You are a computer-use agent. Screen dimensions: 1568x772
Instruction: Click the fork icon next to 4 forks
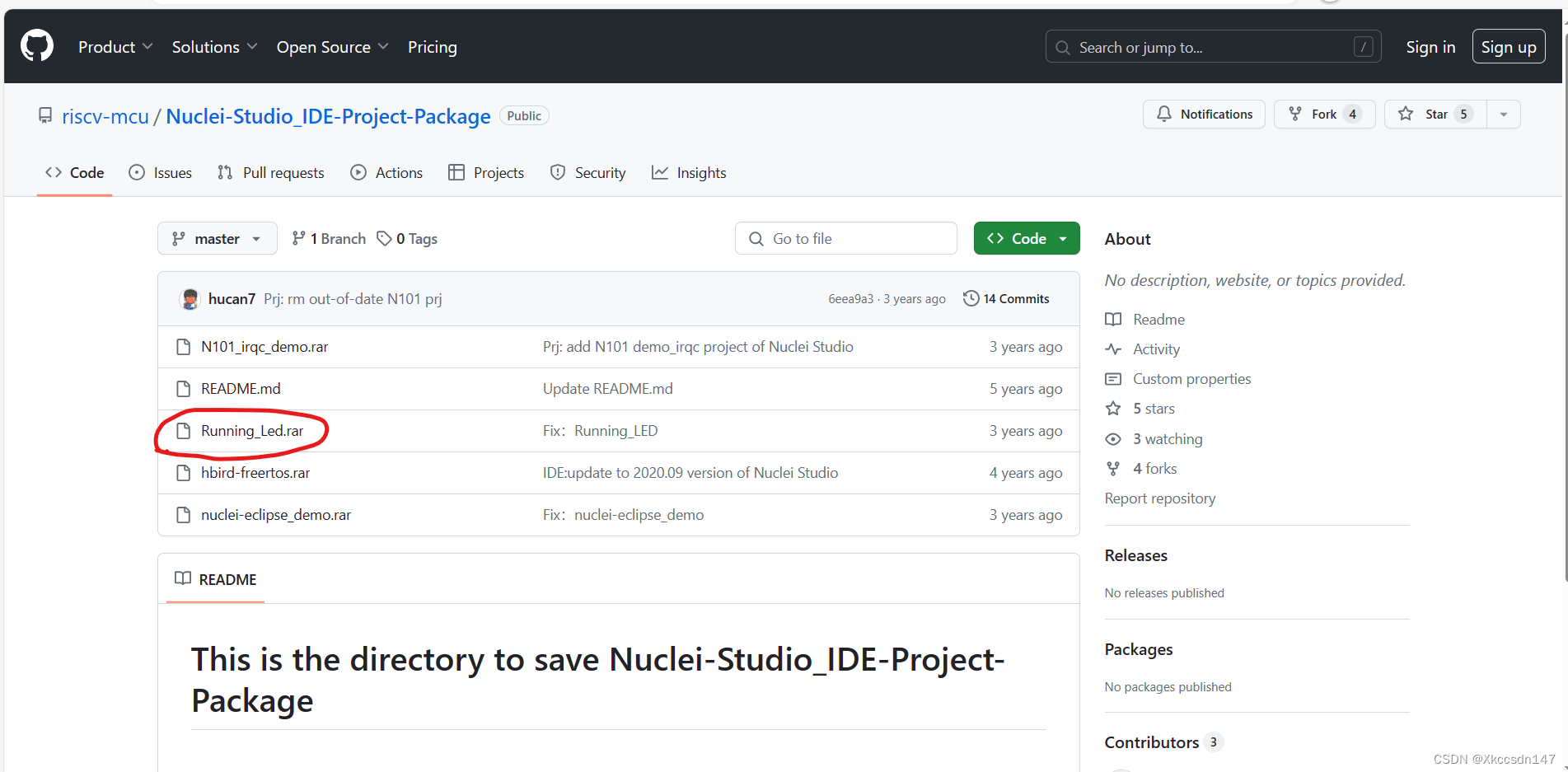click(1113, 469)
